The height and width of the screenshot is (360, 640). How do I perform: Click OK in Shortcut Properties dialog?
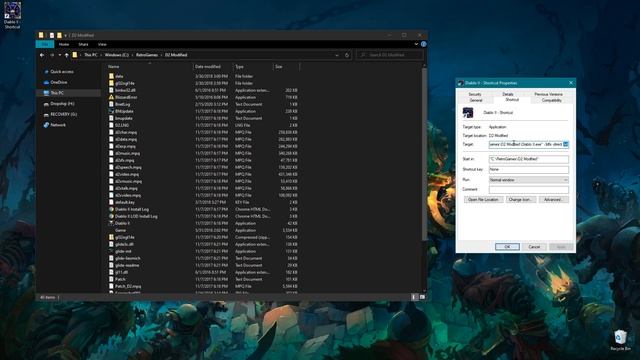pos(507,247)
